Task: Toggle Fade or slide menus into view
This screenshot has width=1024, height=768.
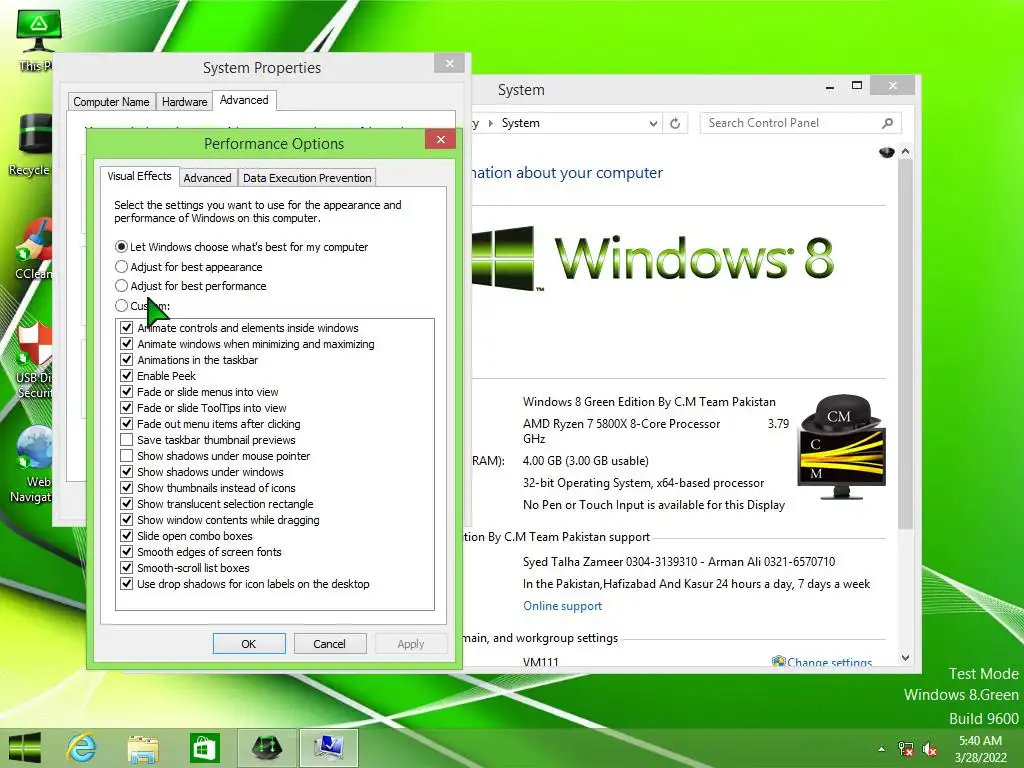Action: pyautogui.click(x=127, y=392)
